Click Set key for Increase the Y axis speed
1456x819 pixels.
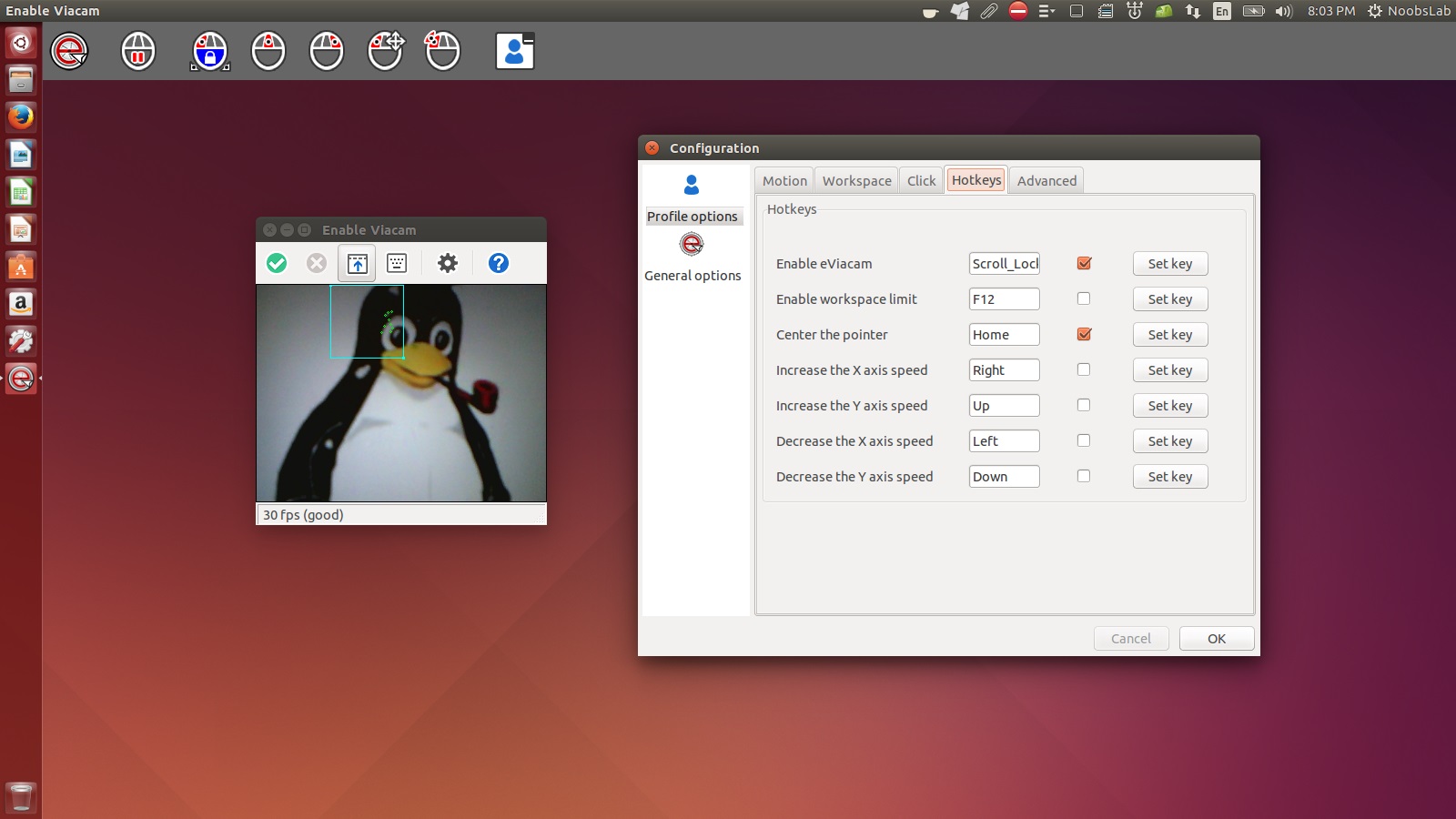tap(1170, 406)
